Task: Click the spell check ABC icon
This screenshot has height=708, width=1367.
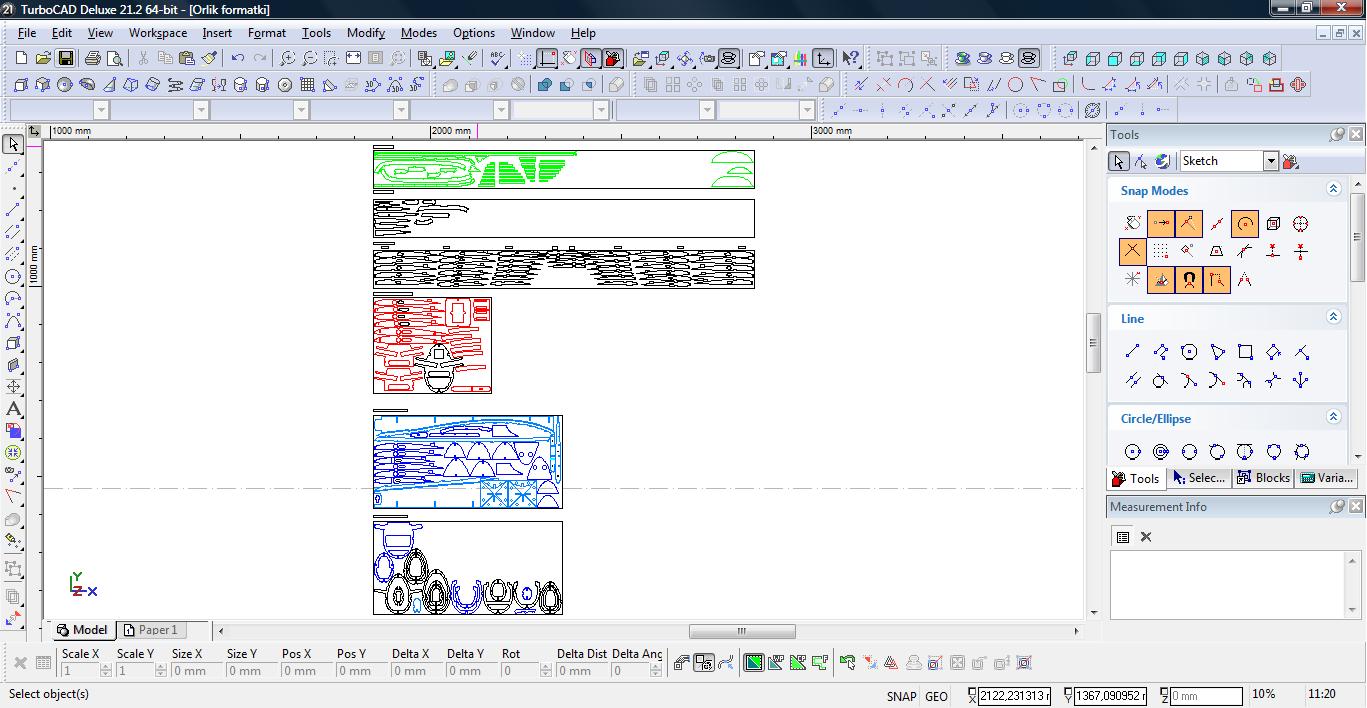Action: point(497,59)
